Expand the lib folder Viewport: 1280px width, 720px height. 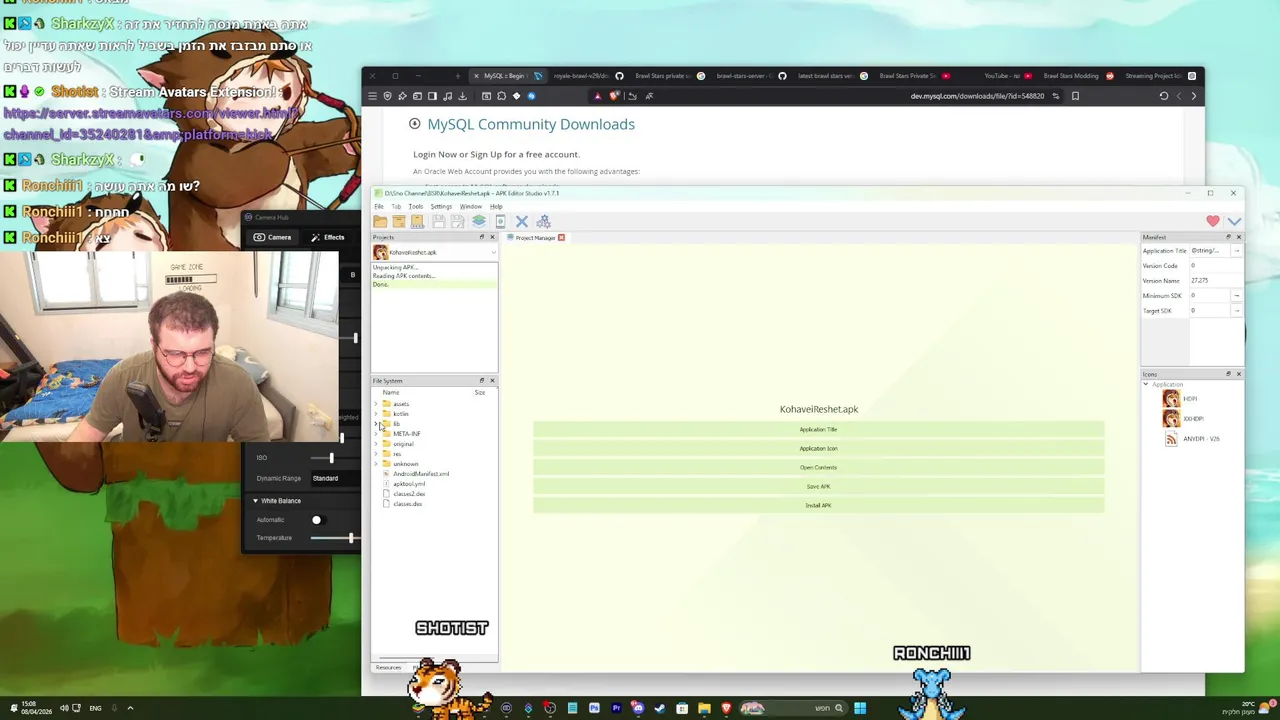click(376, 424)
